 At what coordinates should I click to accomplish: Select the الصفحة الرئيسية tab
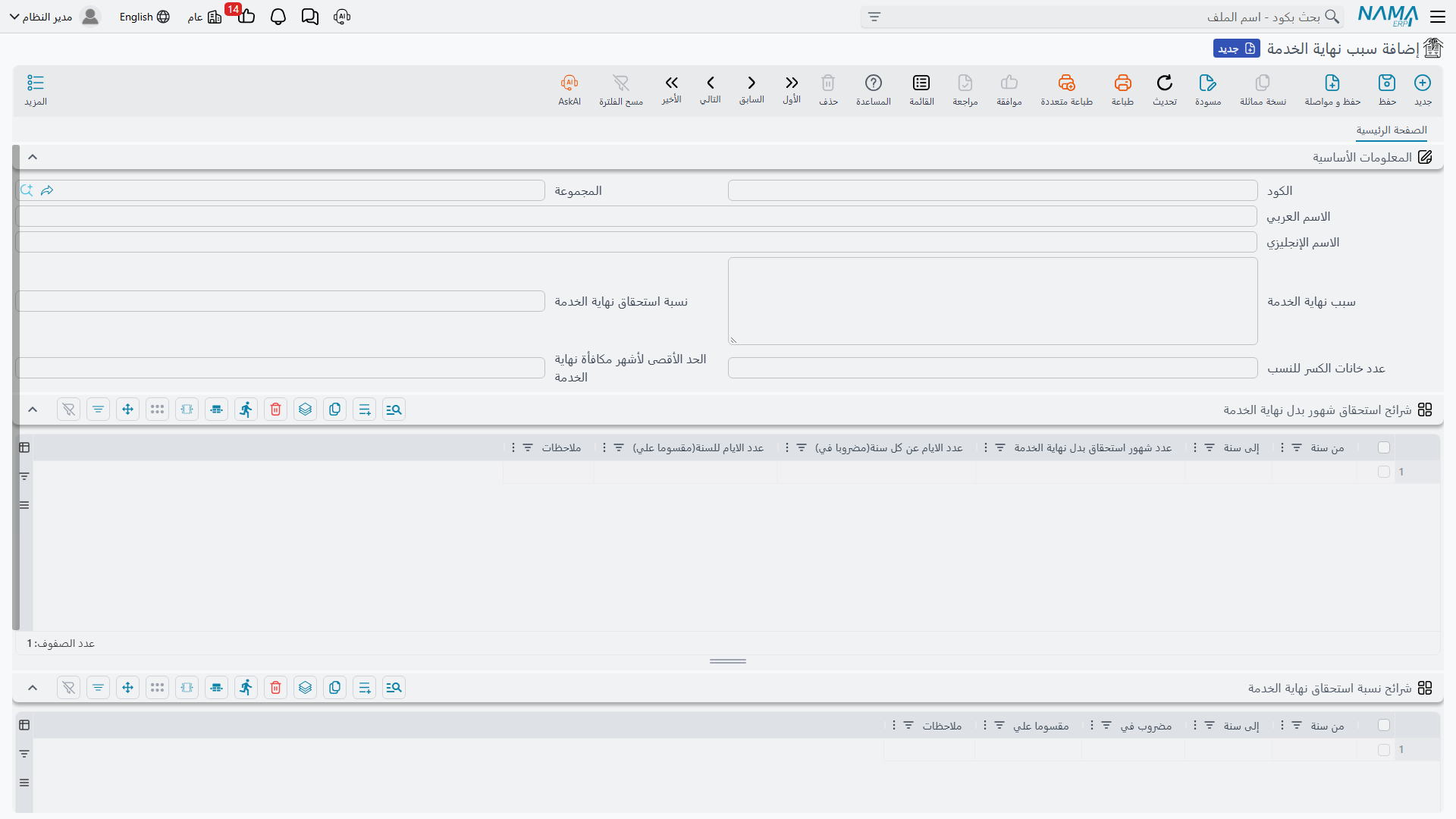pos(1392,130)
